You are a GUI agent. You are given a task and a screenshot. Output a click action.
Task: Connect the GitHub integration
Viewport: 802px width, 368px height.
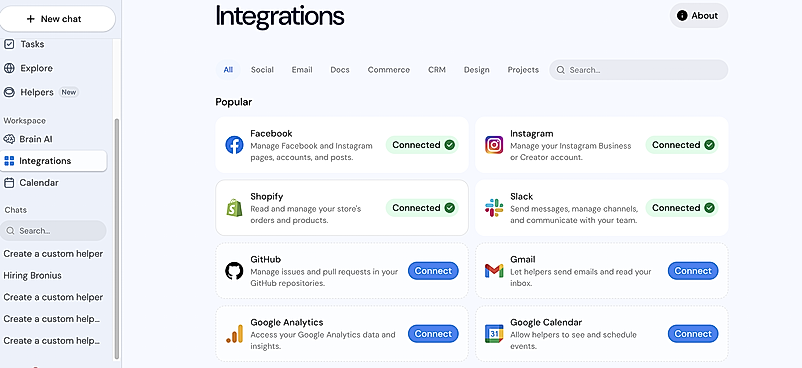(433, 271)
